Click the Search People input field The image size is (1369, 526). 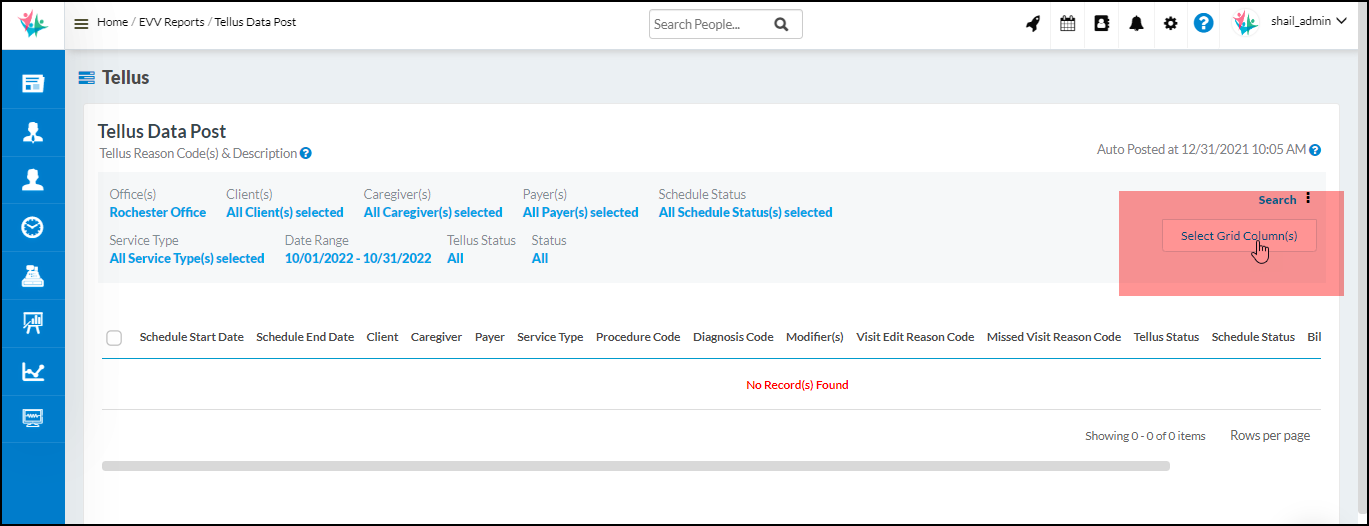tap(708, 24)
